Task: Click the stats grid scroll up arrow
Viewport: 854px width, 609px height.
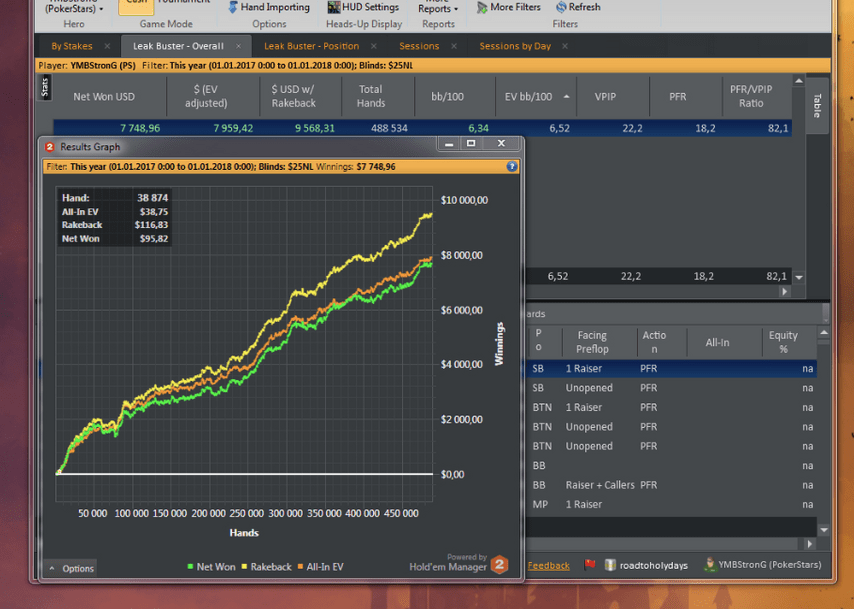Action: coord(798,81)
